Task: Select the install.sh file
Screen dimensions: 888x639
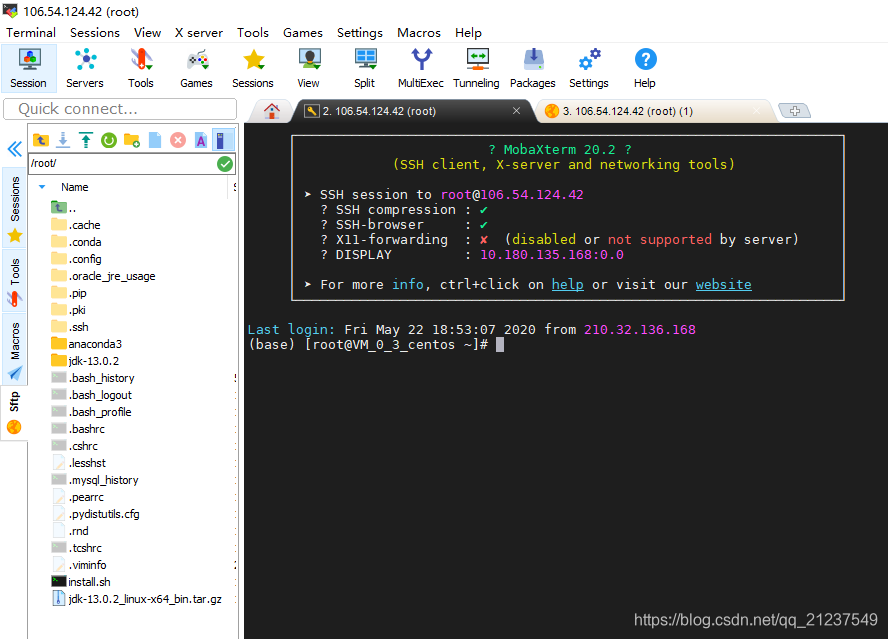Action: click(x=81, y=582)
